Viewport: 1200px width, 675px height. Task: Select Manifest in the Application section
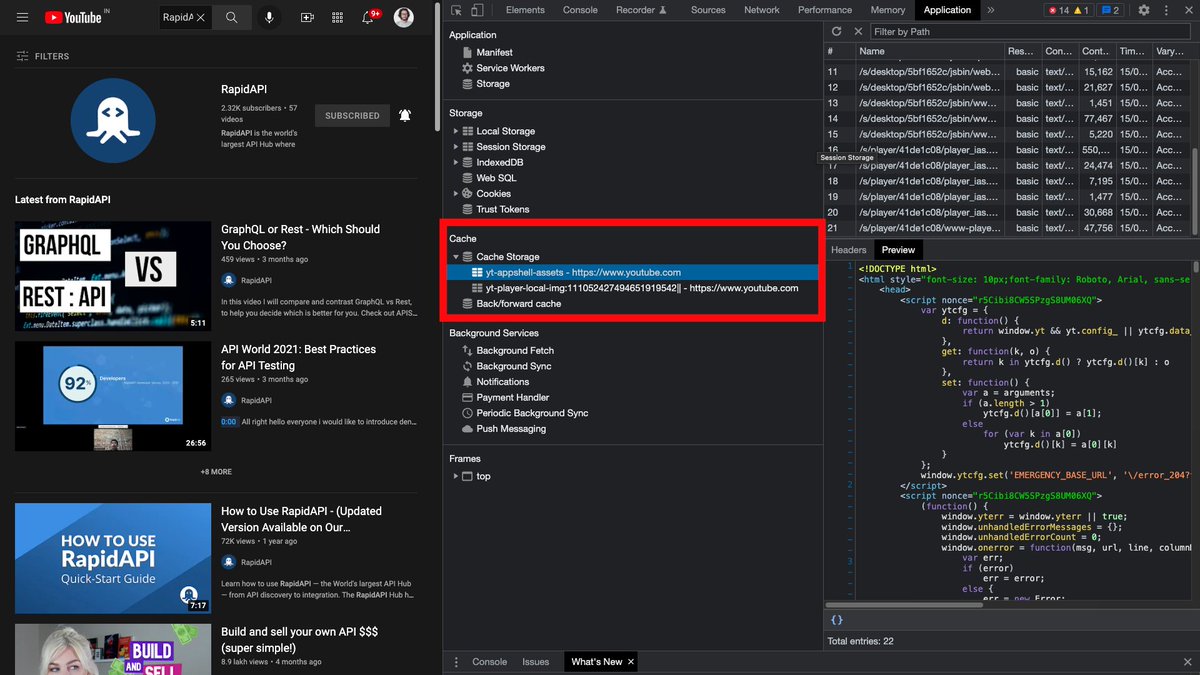[x=494, y=52]
